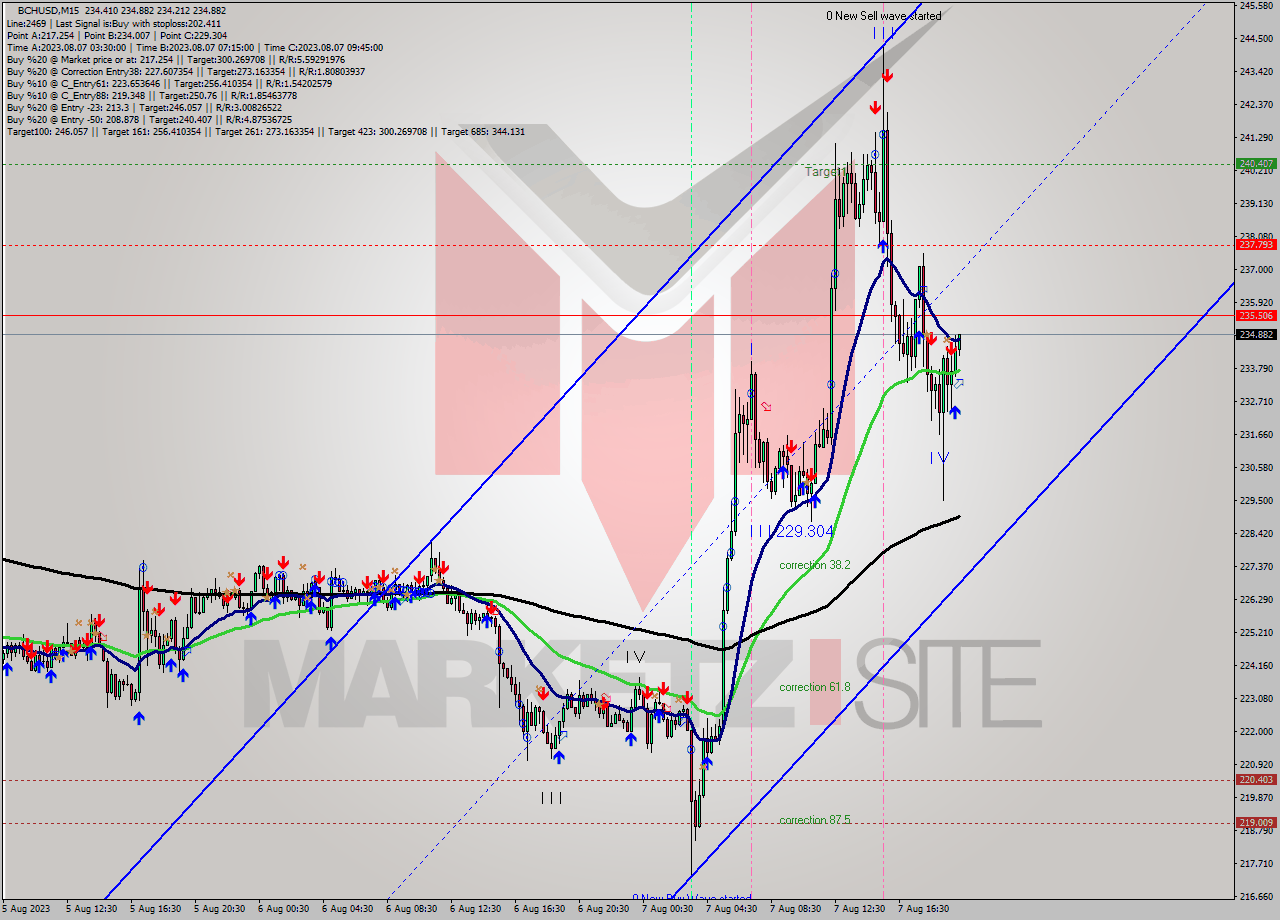
Task: Click the 'correction 87.5' level label
Action: point(815,820)
